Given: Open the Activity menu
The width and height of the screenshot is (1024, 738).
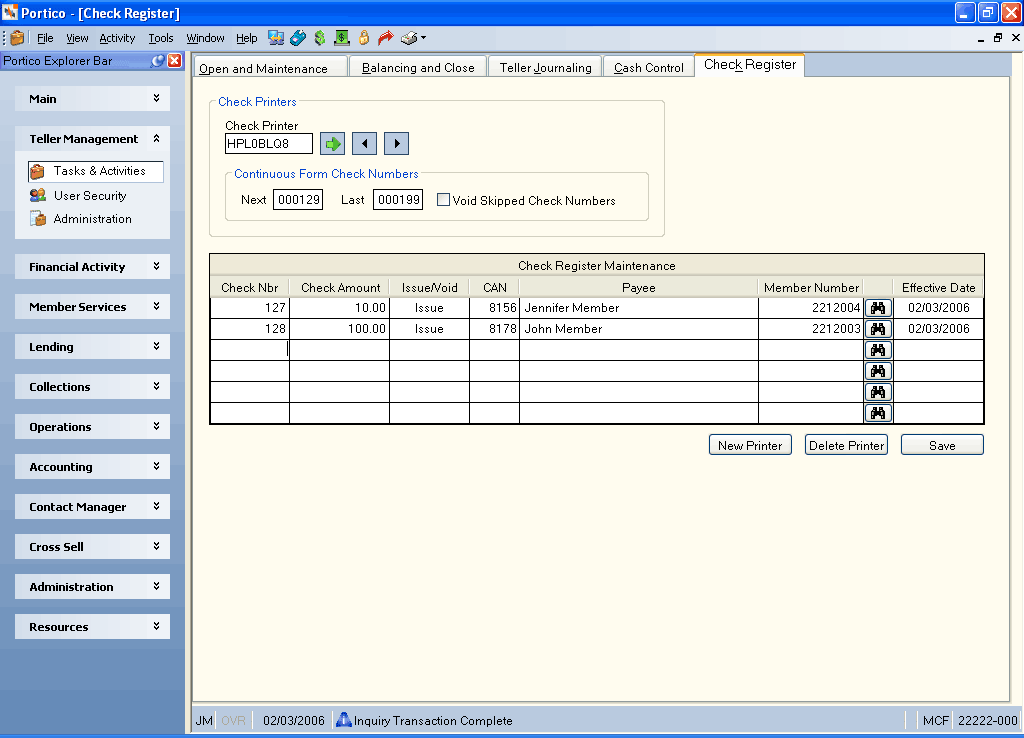Looking at the screenshot, I should pyautogui.click(x=117, y=38).
